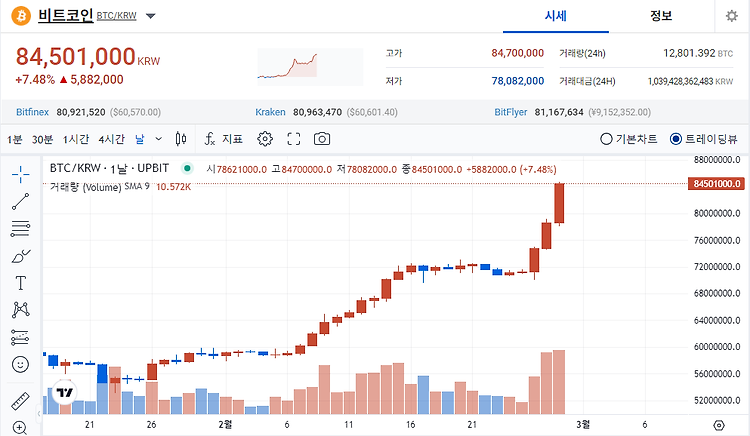Switch to the 정보 tab
The height and width of the screenshot is (436, 750).
pyautogui.click(x=661, y=16)
